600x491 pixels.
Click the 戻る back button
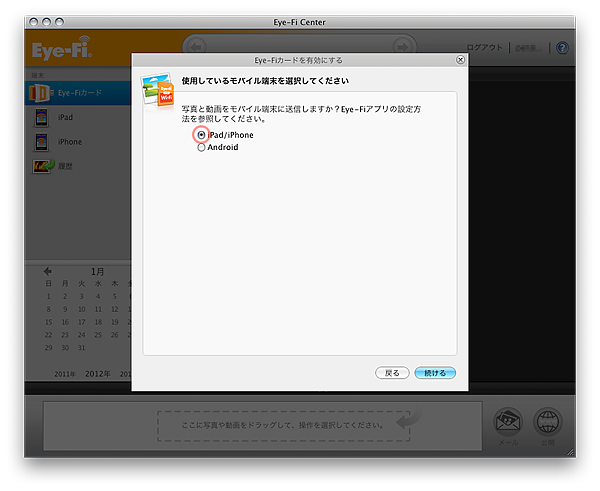pos(392,373)
